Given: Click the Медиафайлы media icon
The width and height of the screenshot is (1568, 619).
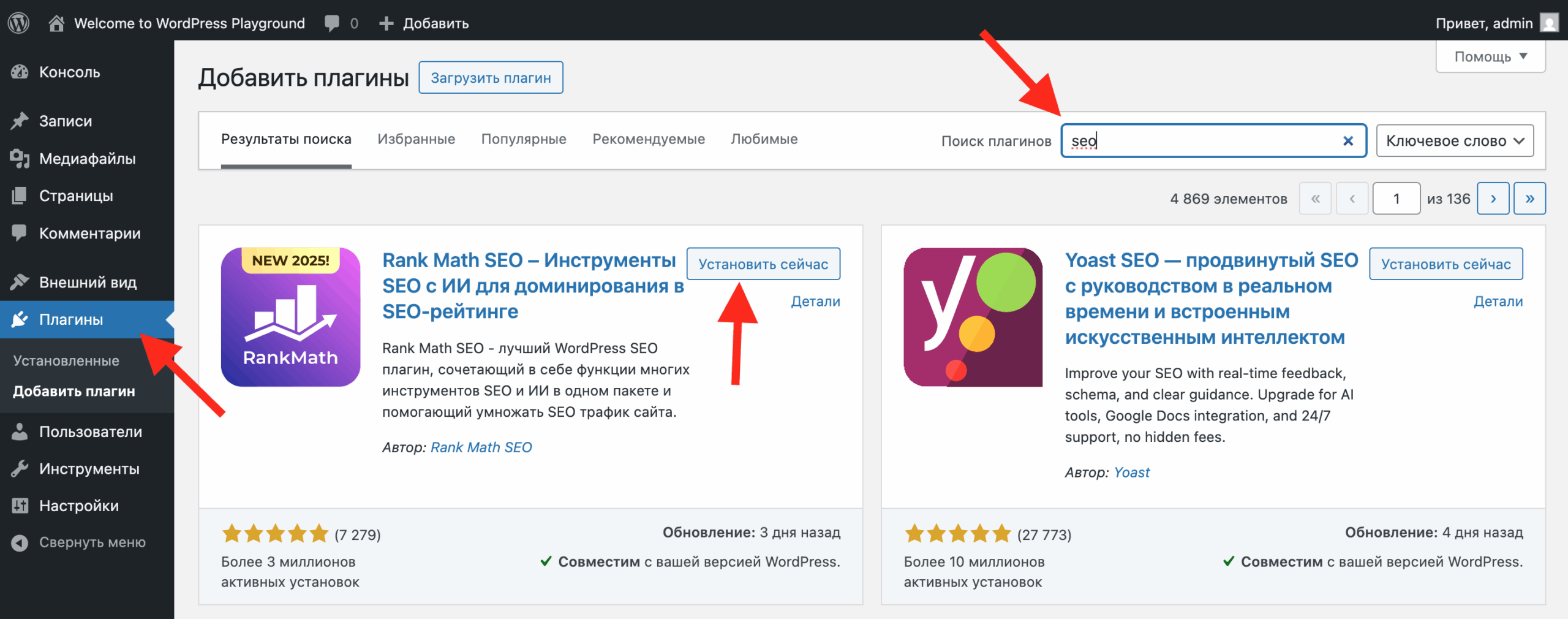Looking at the screenshot, I should tap(20, 159).
